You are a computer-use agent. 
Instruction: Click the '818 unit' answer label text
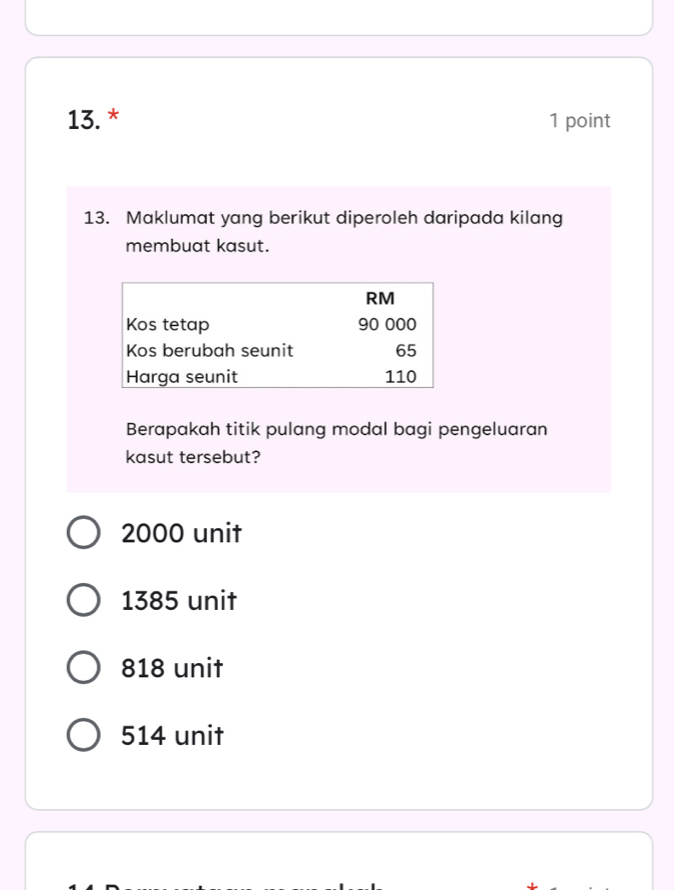[x=171, y=668]
